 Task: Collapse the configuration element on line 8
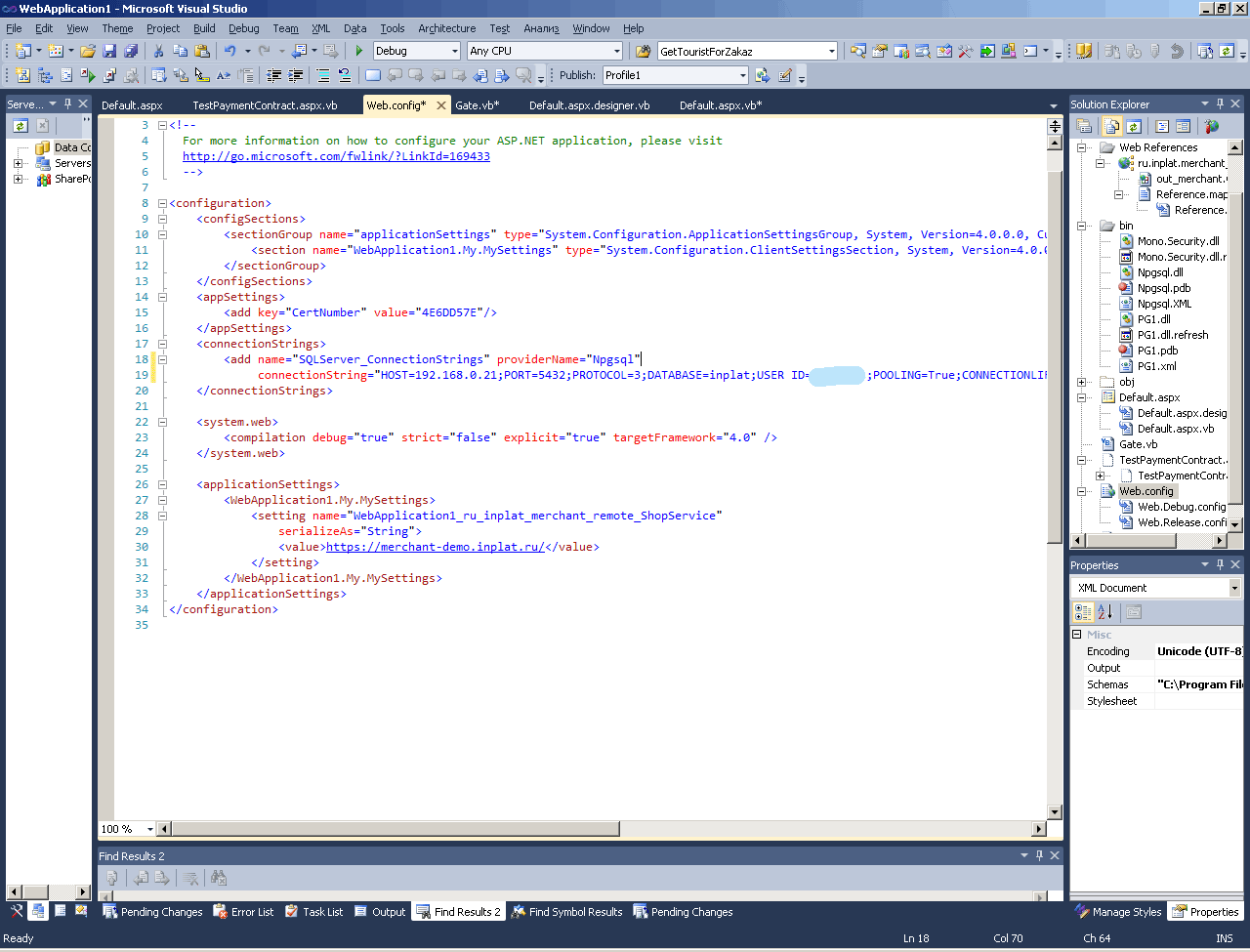point(162,203)
